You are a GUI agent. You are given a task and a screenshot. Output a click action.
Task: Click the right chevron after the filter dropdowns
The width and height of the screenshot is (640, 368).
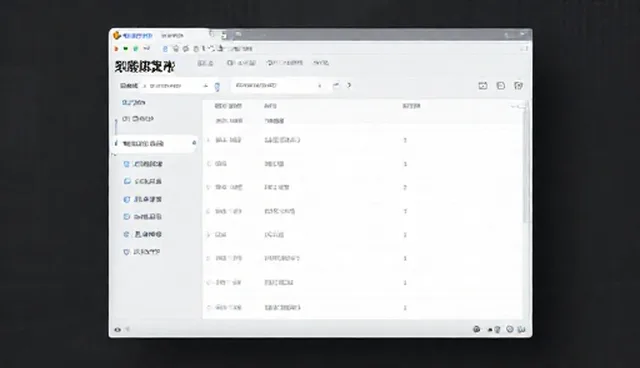[x=349, y=85]
